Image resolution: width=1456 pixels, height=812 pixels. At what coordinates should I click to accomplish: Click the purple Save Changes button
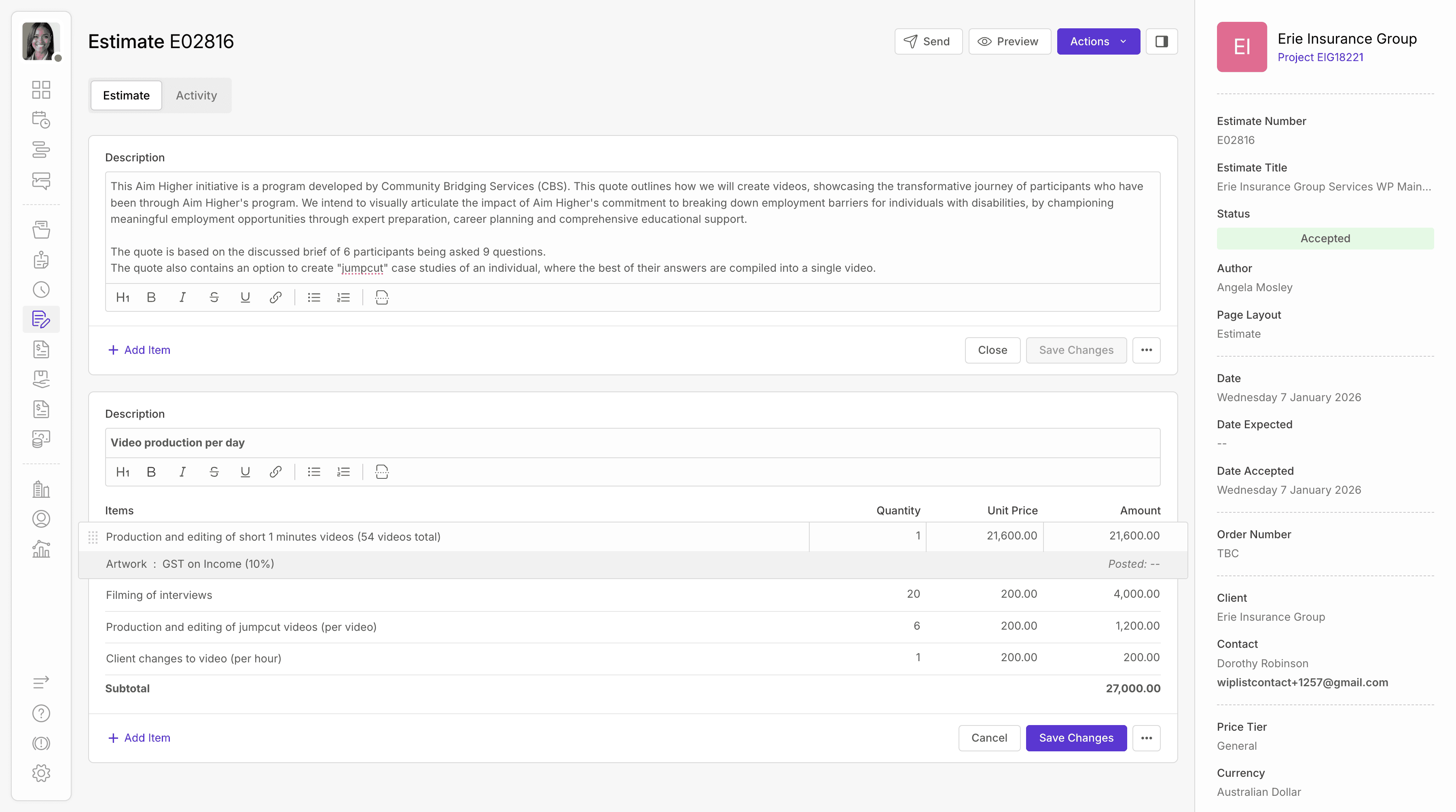[1075, 738]
